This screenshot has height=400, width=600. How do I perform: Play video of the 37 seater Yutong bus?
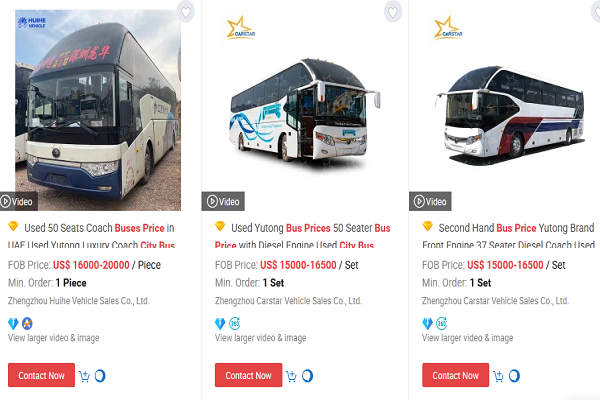(x=430, y=201)
